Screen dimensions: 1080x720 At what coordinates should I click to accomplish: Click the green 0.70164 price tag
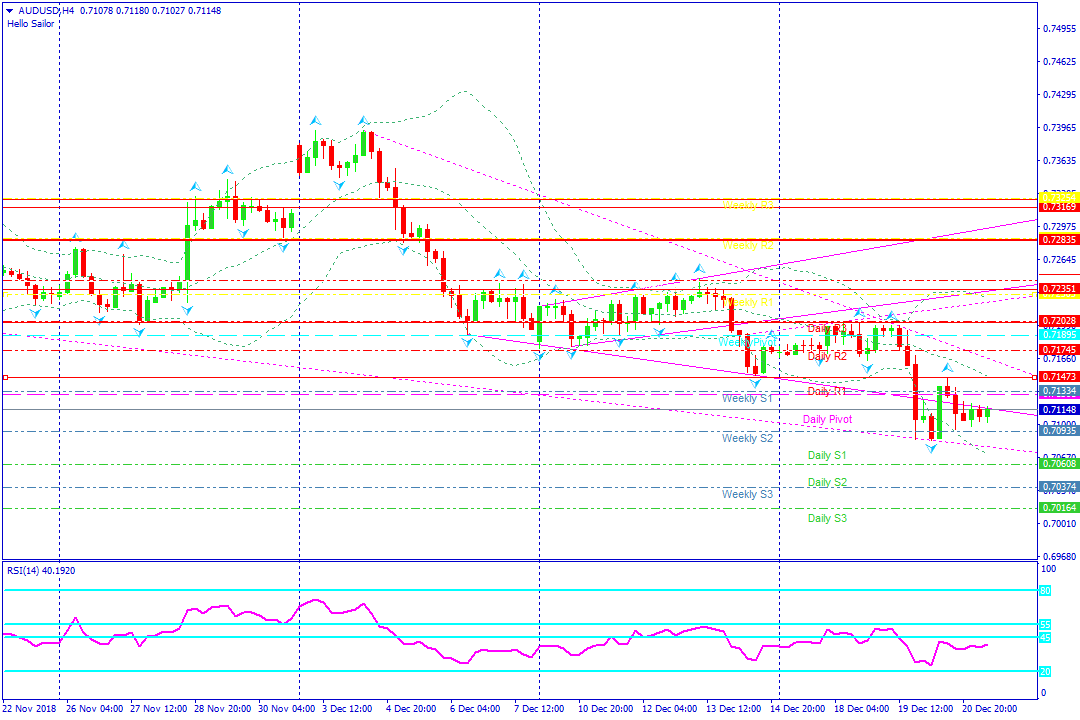point(1059,508)
